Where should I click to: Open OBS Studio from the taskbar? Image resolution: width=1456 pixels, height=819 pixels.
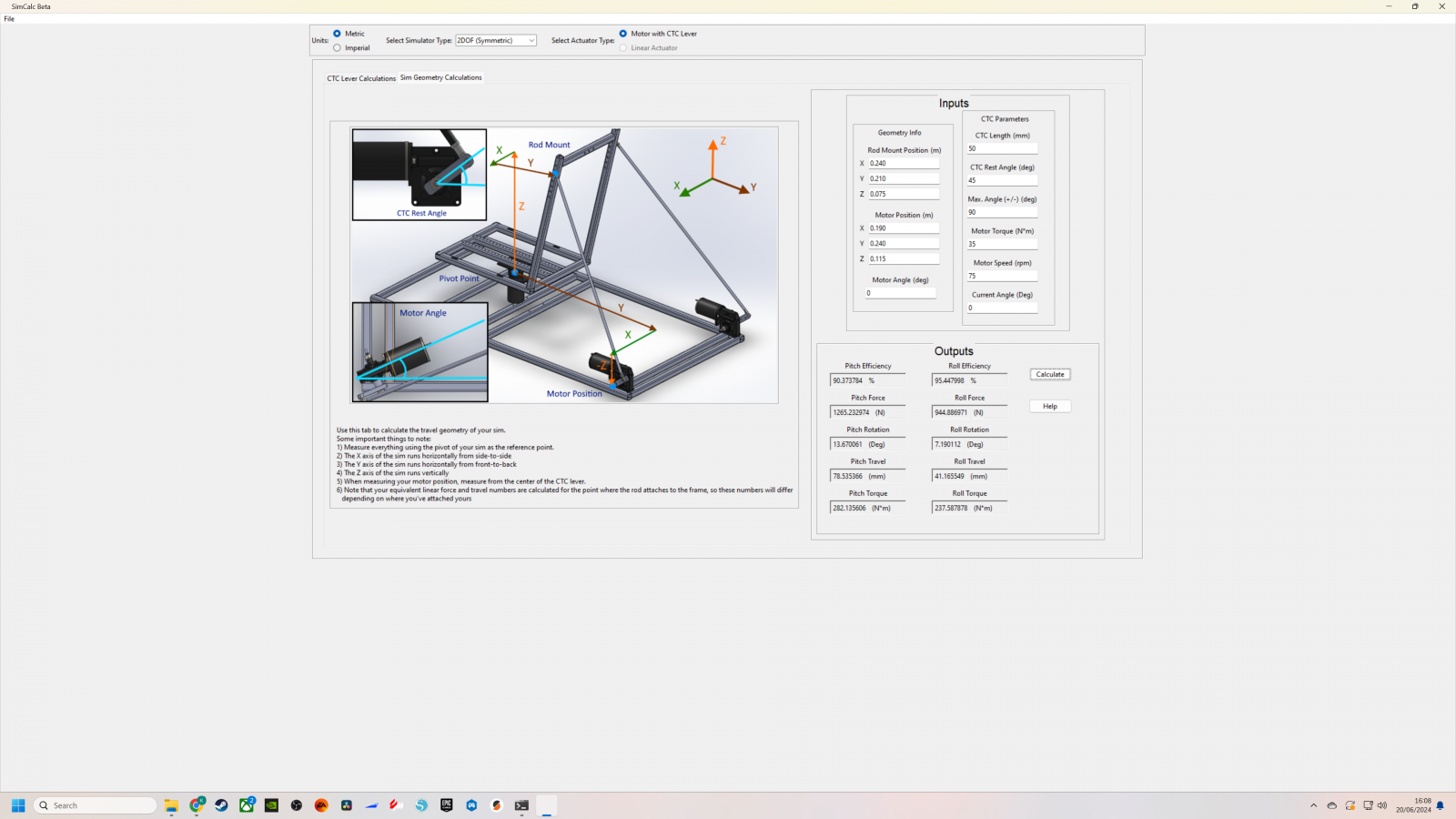click(297, 805)
